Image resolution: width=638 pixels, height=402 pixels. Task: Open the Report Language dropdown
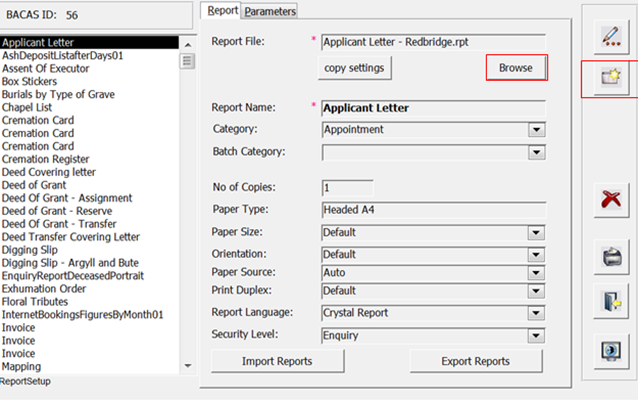click(536, 313)
